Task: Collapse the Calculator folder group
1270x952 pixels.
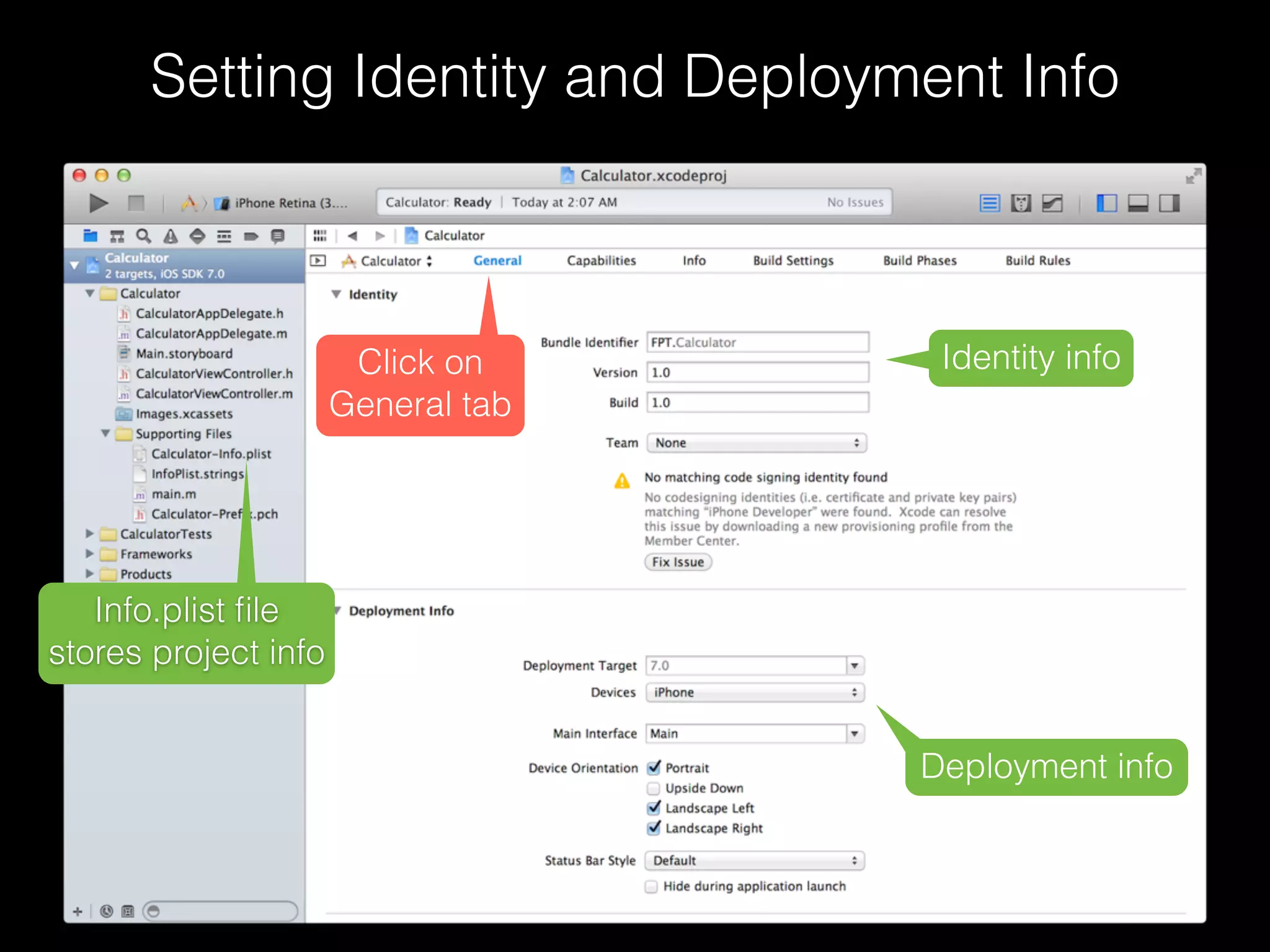Action: pos(90,293)
